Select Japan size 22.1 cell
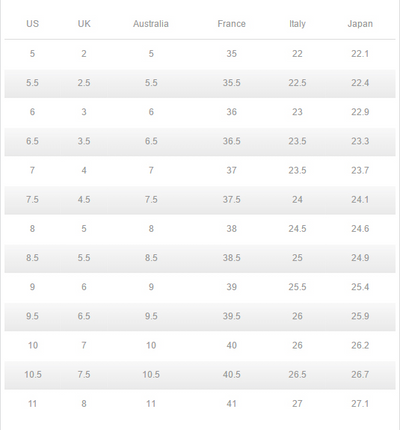Screen dimensions: 400x430 (360, 54)
